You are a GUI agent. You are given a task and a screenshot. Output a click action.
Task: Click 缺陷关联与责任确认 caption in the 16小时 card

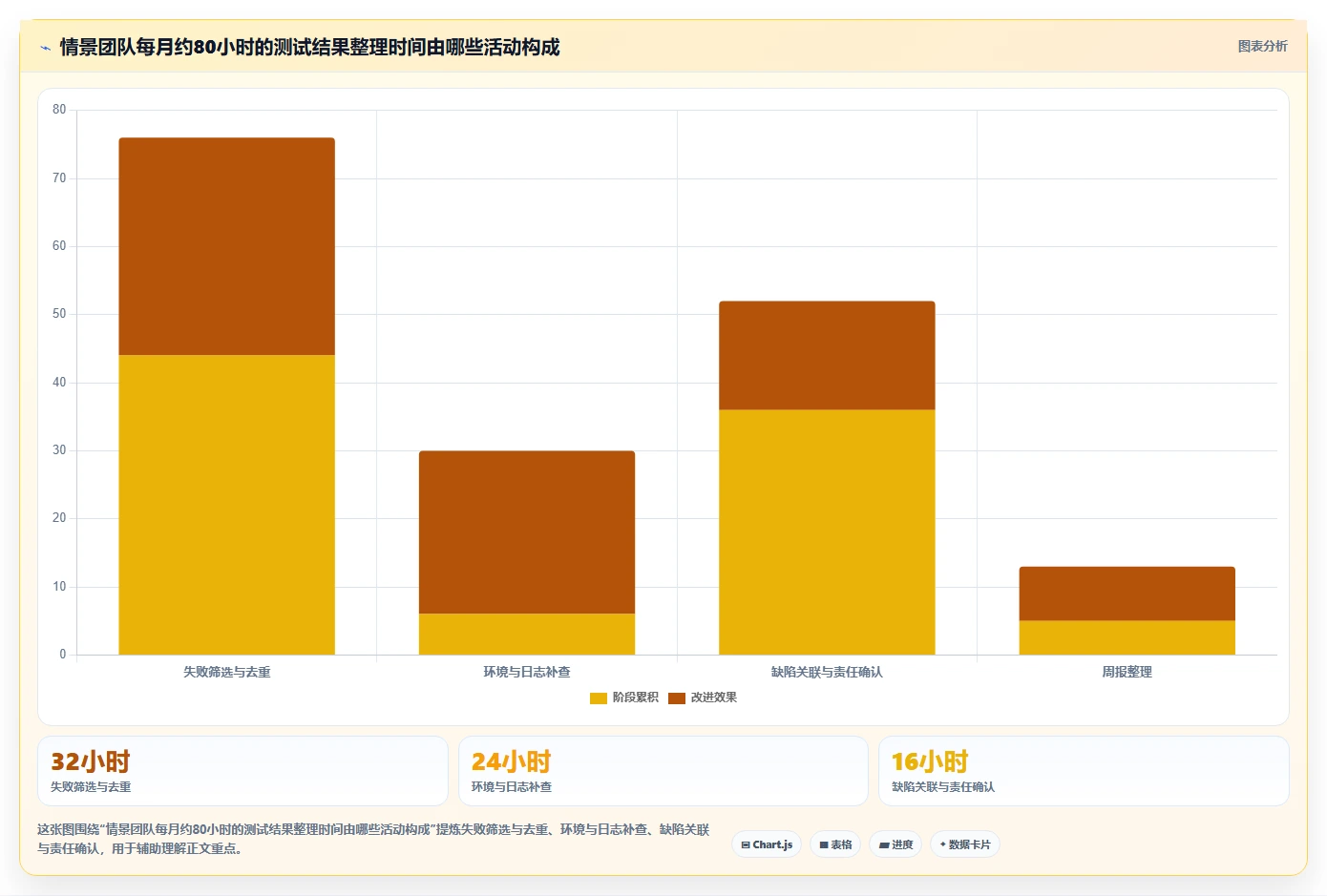(x=943, y=787)
